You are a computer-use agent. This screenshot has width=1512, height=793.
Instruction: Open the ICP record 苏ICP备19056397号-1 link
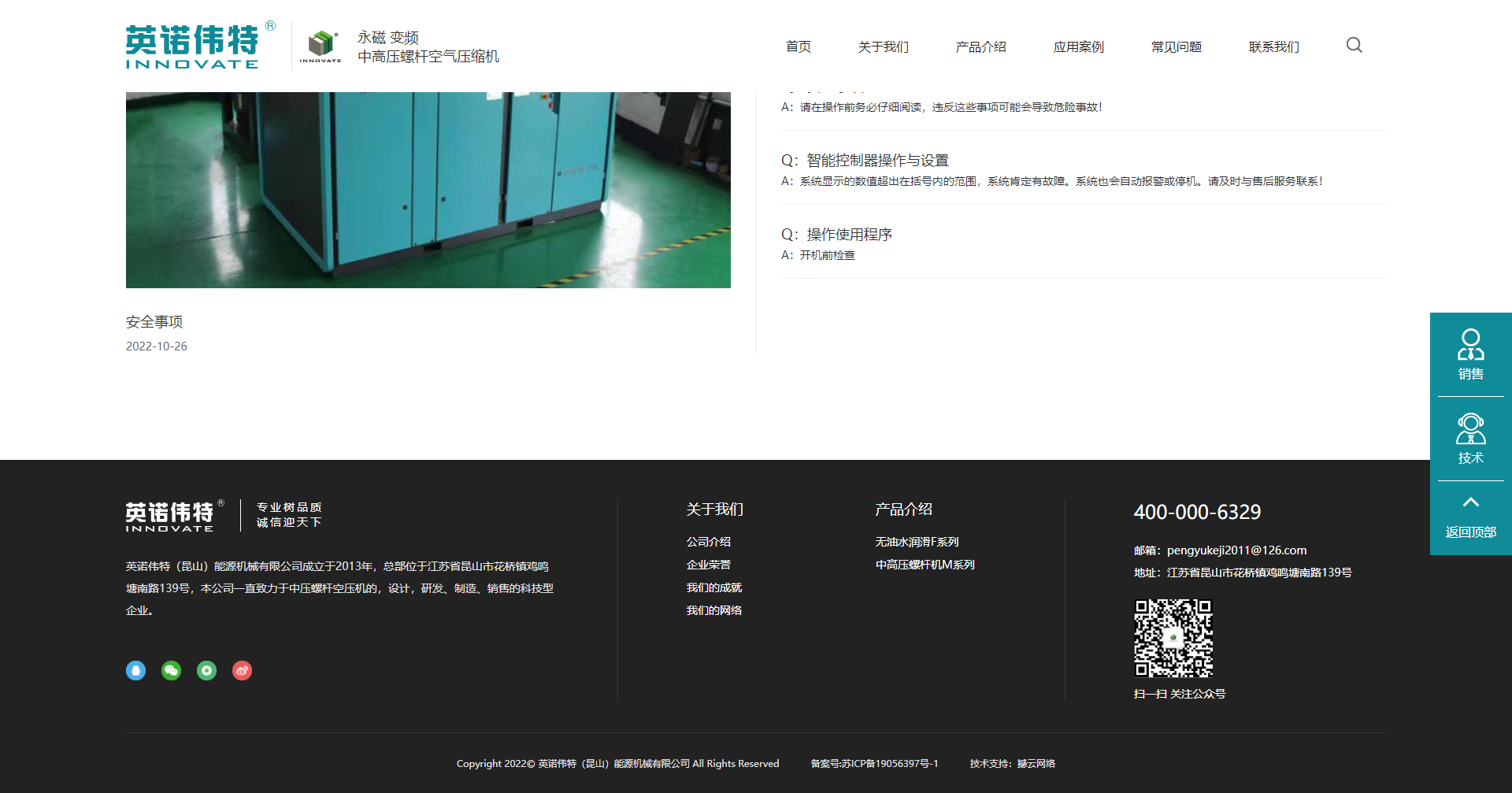pos(875,764)
